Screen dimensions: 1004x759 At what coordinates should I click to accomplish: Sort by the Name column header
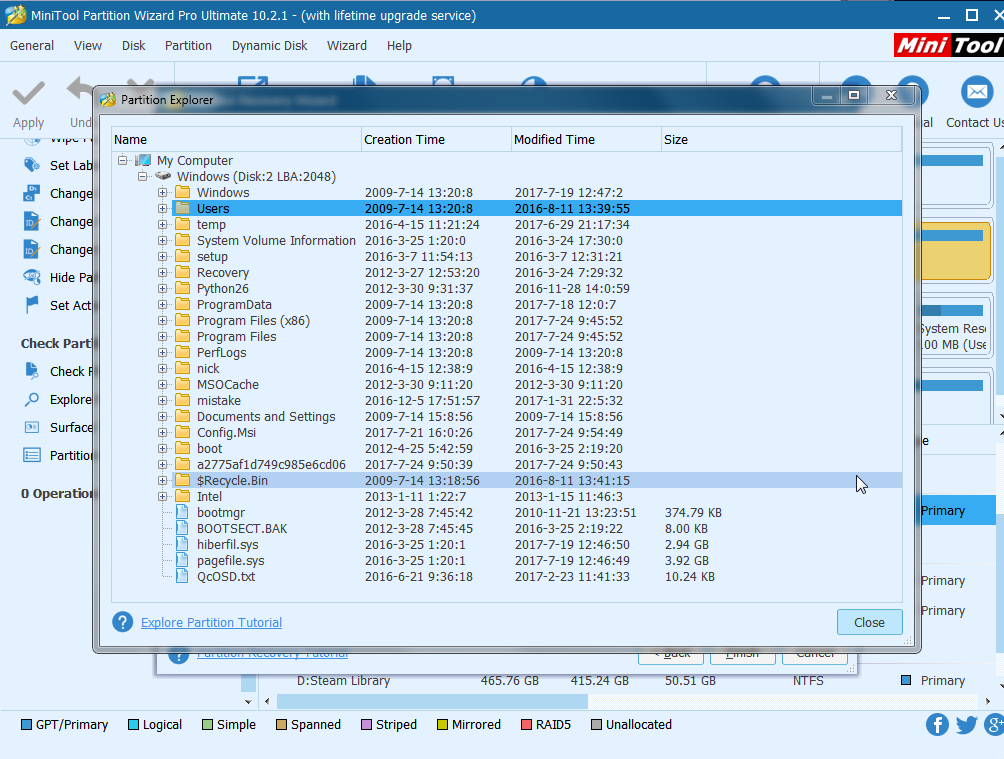coord(236,139)
